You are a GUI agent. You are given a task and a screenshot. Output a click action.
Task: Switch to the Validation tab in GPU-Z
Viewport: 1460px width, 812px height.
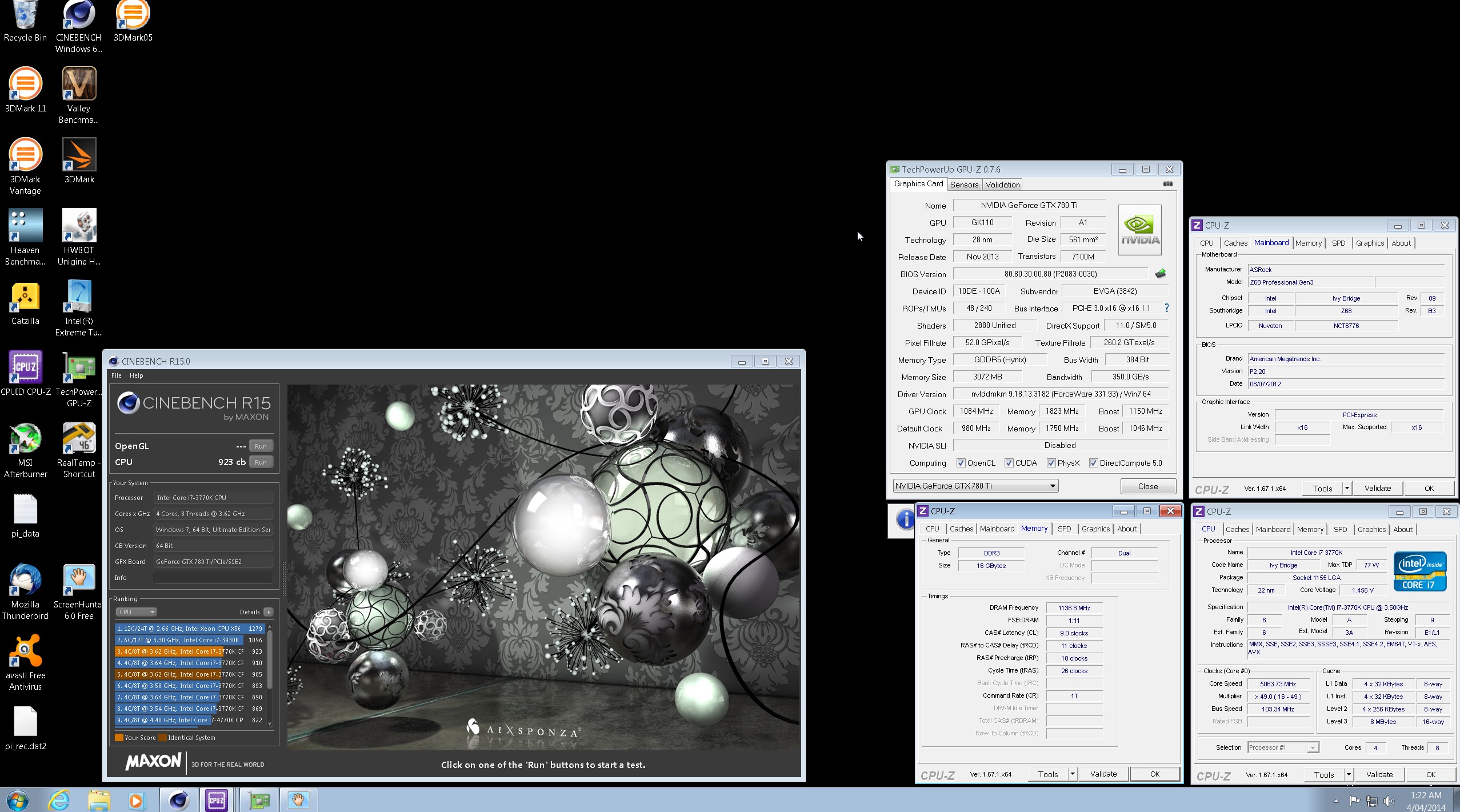click(1002, 185)
